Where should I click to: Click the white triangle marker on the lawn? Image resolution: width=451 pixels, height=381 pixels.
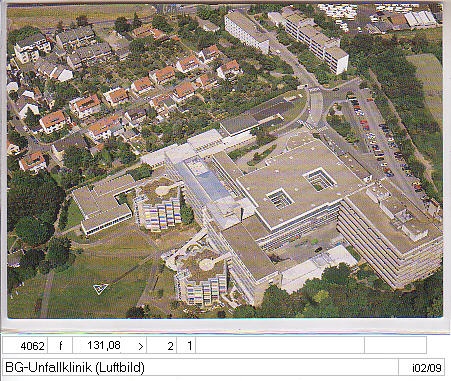tap(100, 288)
